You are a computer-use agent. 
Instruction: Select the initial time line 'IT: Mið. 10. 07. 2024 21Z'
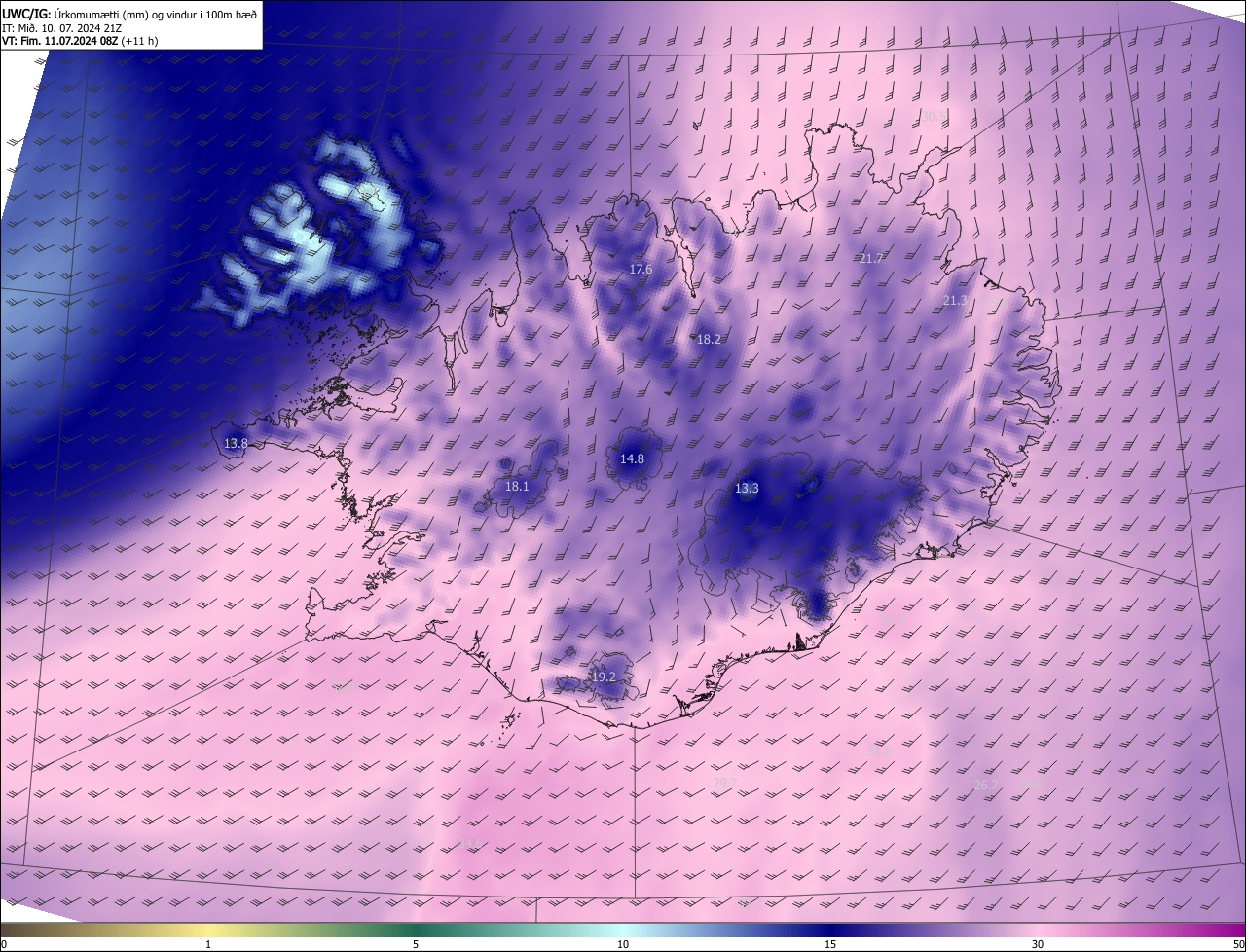(x=62, y=27)
